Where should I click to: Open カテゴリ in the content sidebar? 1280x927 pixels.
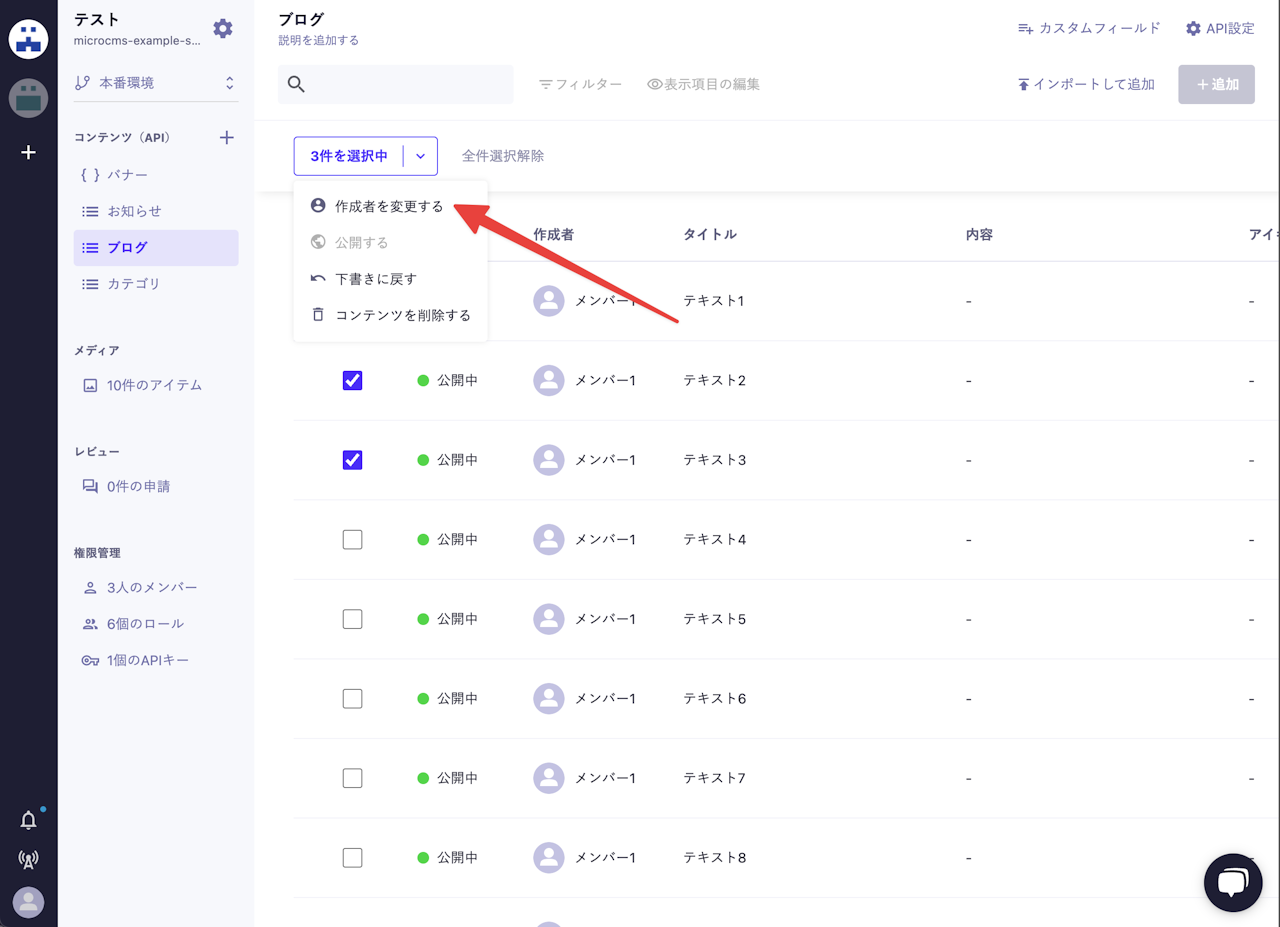click(133, 284)
